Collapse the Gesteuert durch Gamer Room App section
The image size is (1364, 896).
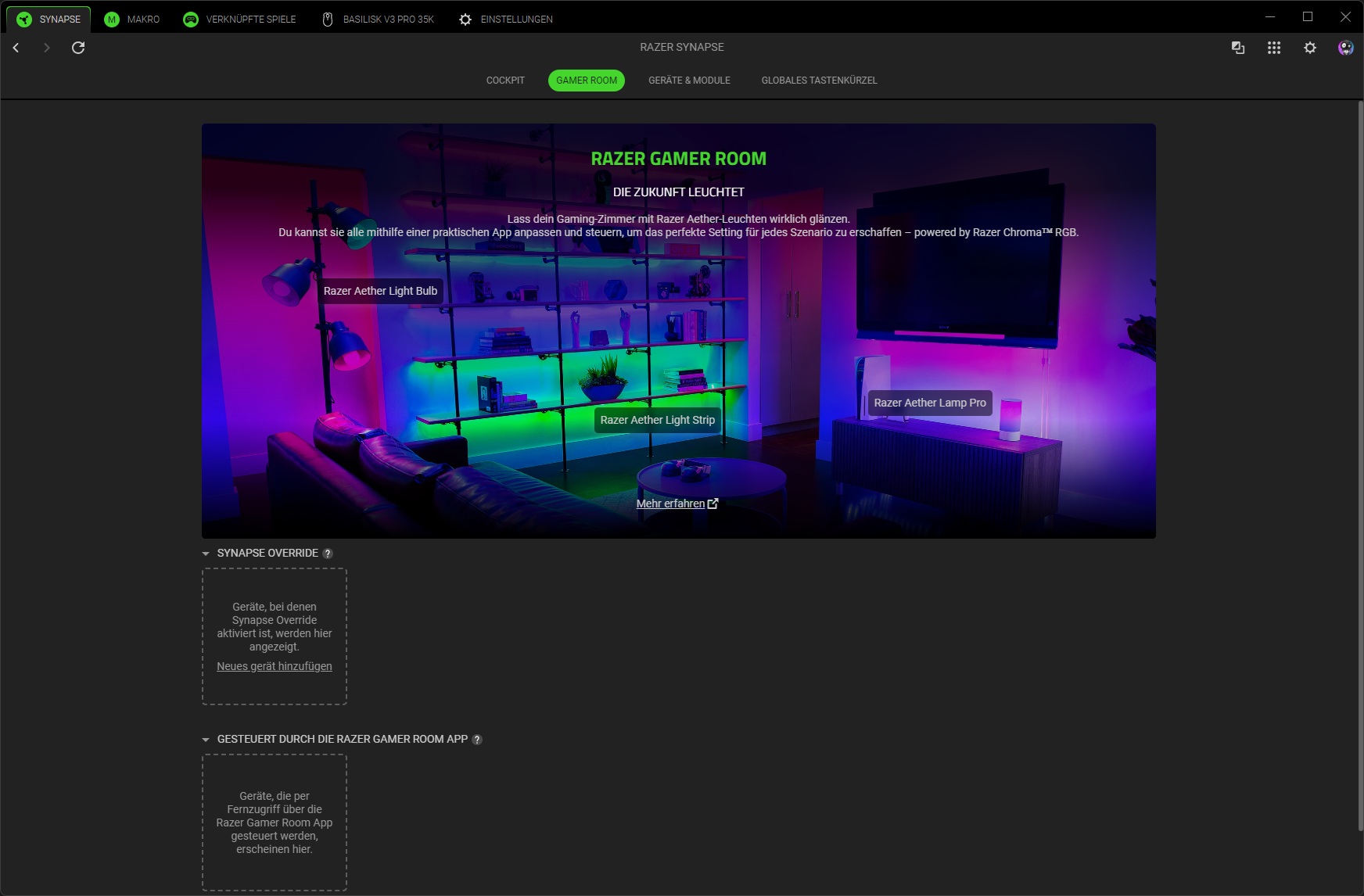(206, 740)
